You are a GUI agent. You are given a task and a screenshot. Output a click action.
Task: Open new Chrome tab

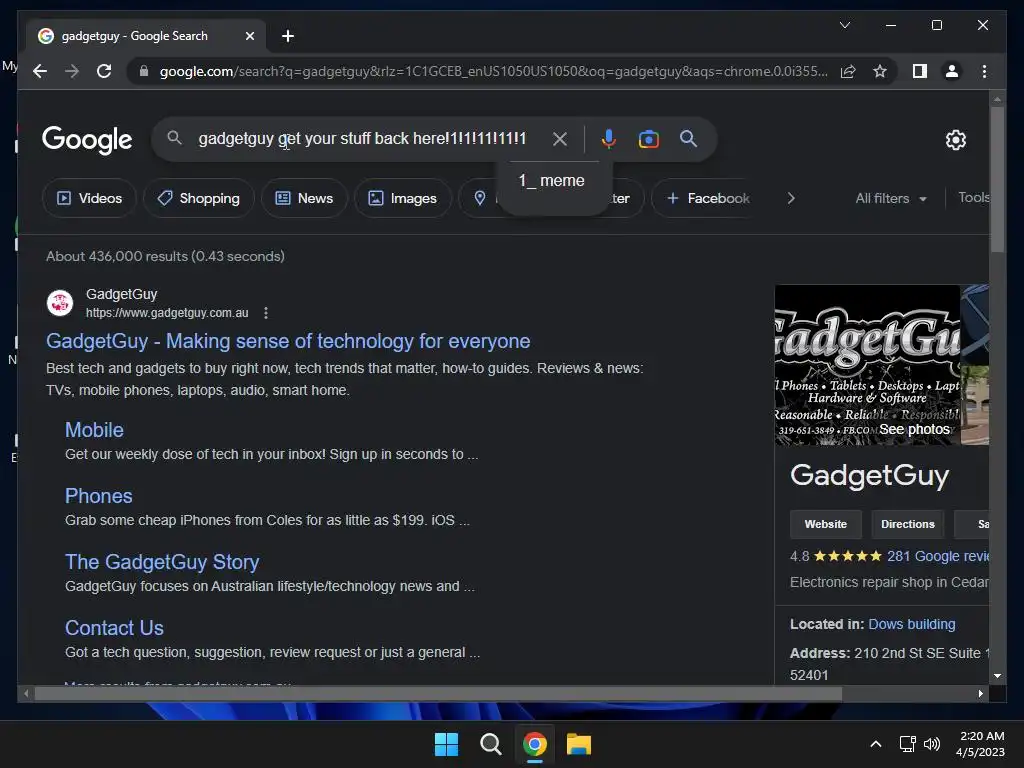click(288, 36)
